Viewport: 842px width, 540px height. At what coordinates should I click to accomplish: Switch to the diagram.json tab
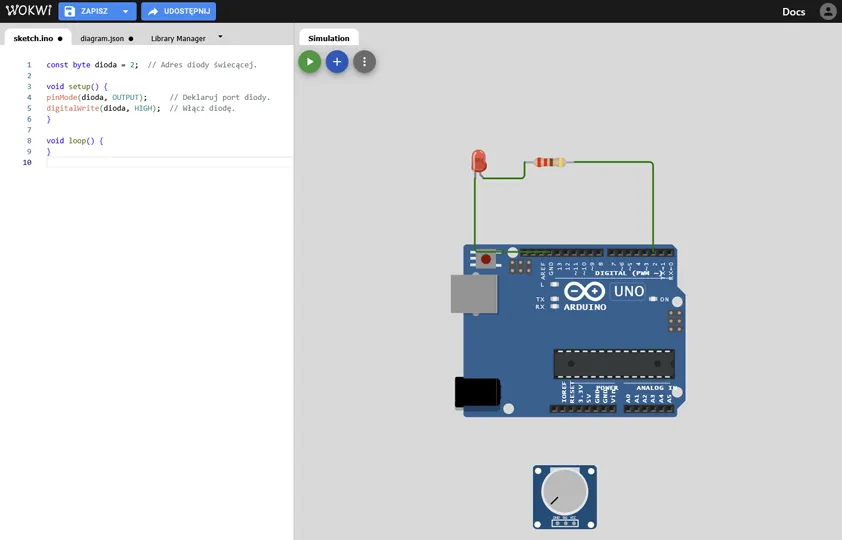point(106,39)
